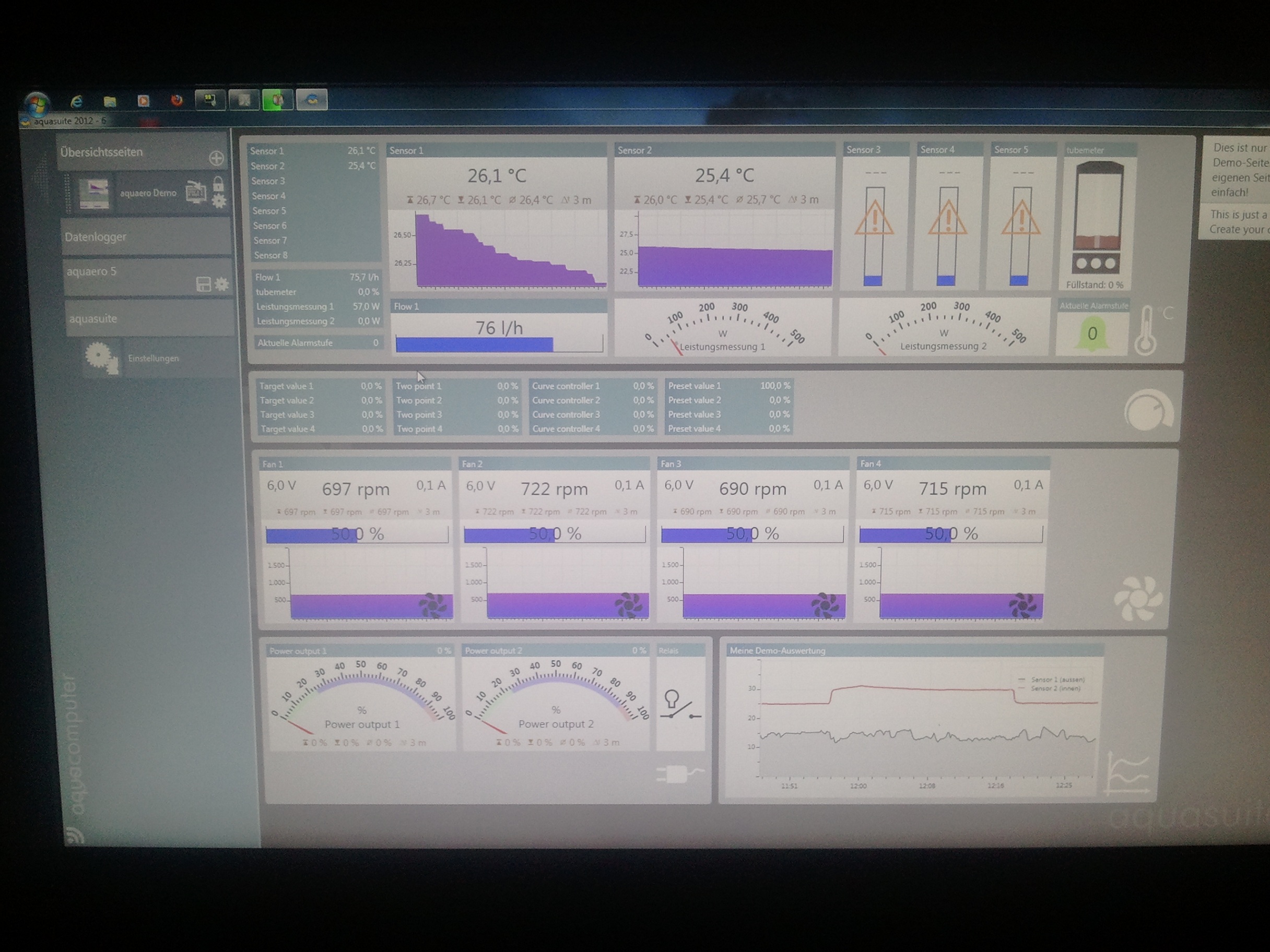Open aquaero Demo page gear settings
This screenshot has height=952, width=1270.
coord(219,201)
